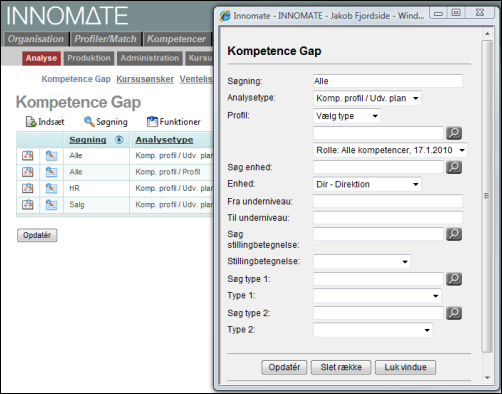Image resolution: width=502 pixels, height=394 pixels.
Task: Click the profile search input under Vælg type
Action: point(378,133)
